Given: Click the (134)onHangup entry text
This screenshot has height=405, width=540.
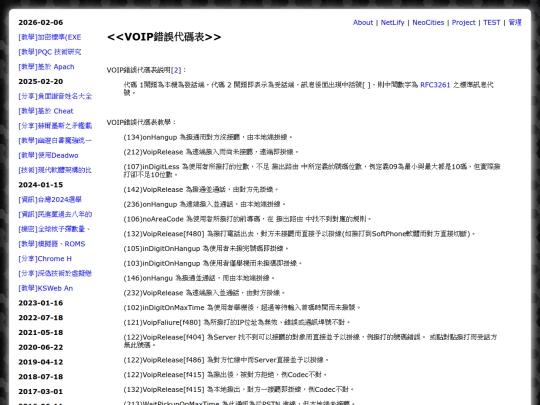Looking at the screenshot, I should (x=208, y=137).
